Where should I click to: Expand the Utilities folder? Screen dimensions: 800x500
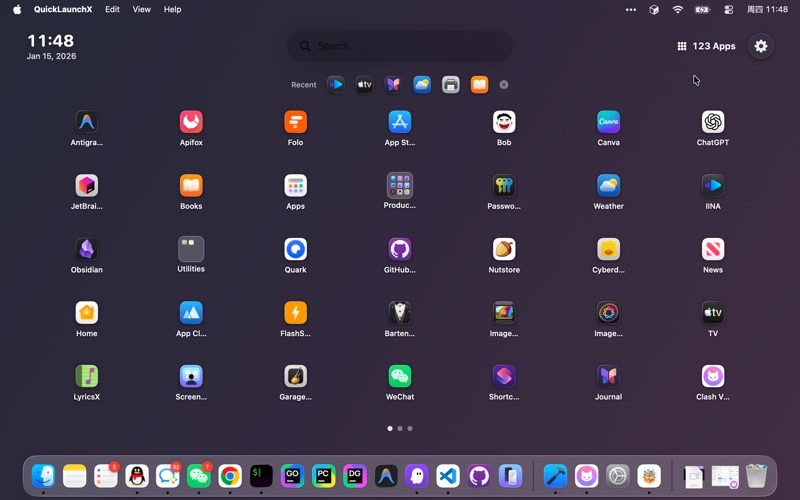click(x=191, y=249)
